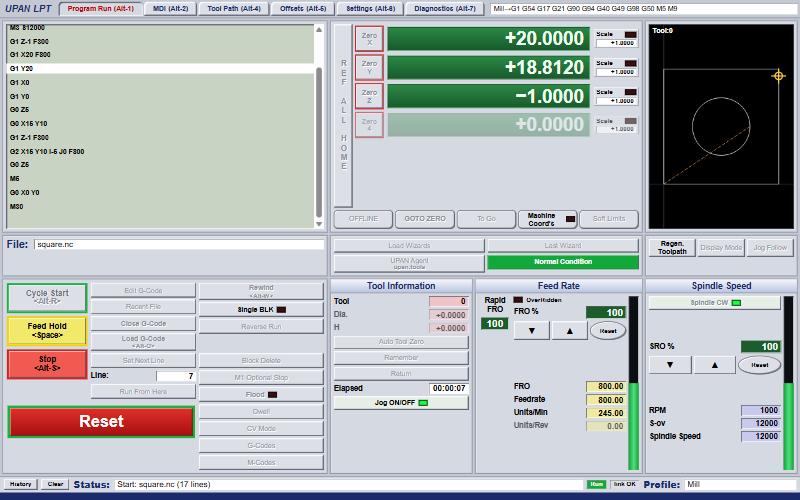Click the Y axis position readout
This screenshot has height=500, width=800.
point(488,67)
